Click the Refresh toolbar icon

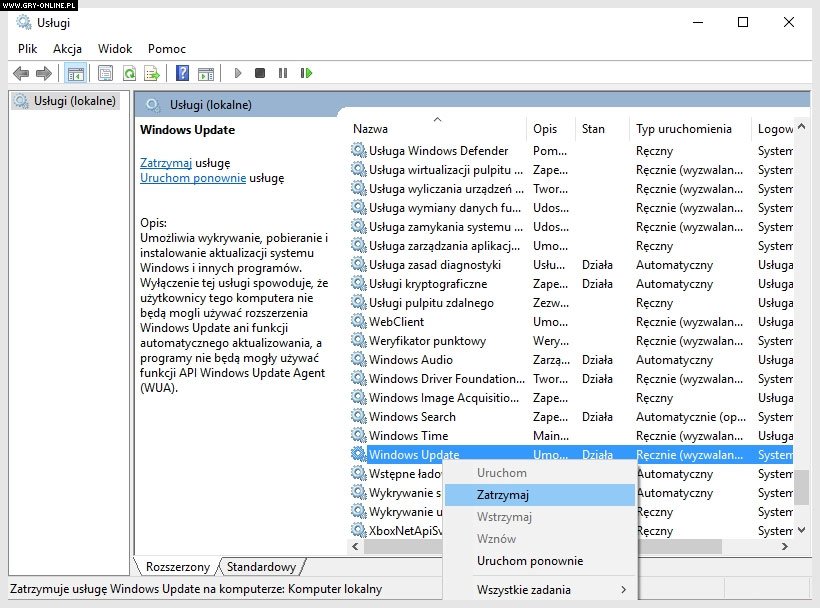pos(129,73)
